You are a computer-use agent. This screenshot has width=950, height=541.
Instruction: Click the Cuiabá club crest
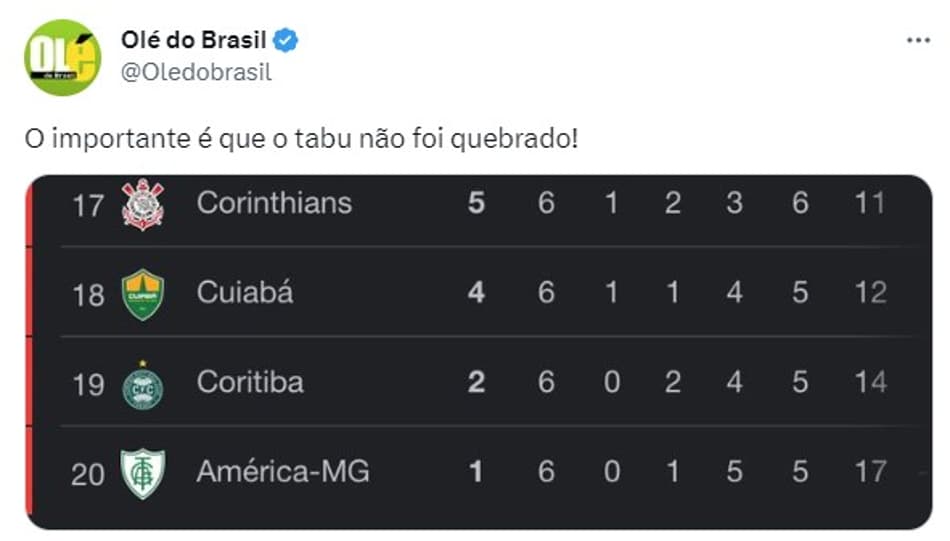click(x=143, y=294)
